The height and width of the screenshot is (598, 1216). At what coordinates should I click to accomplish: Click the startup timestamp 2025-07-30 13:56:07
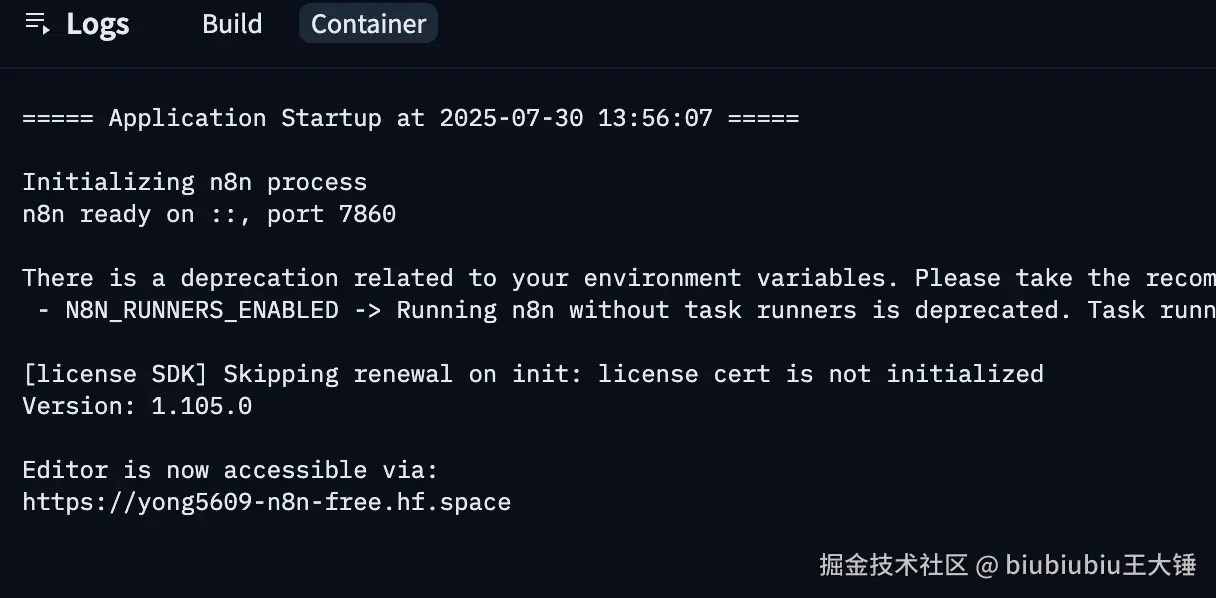(576, 118)
